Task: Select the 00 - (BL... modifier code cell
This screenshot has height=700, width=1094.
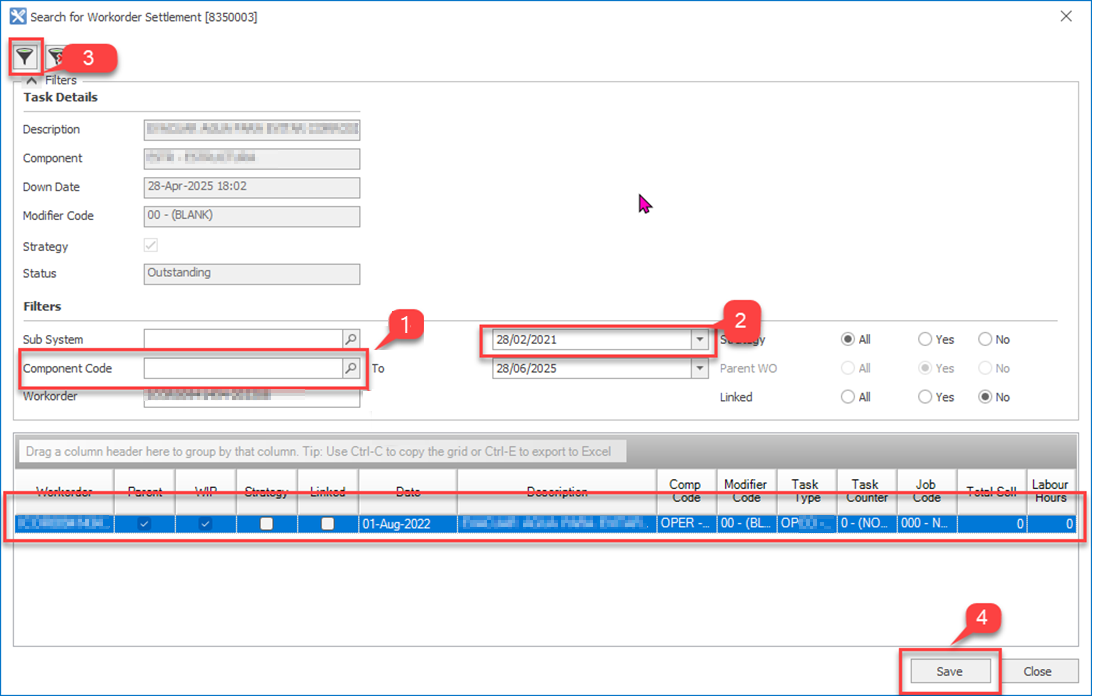Action: coord(746,523)
